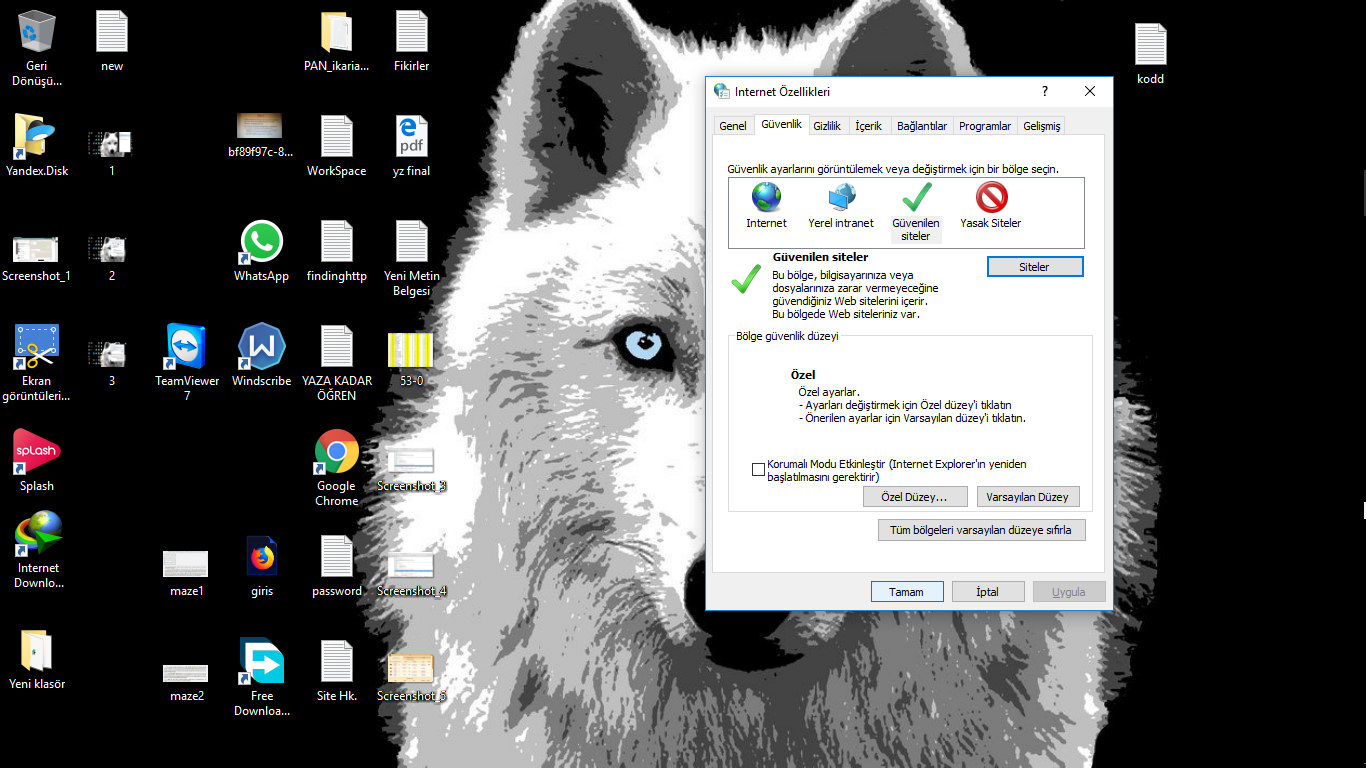Click the Google Chrome desktop icon
Screen dimensions: 1366x768
[337, 453]
